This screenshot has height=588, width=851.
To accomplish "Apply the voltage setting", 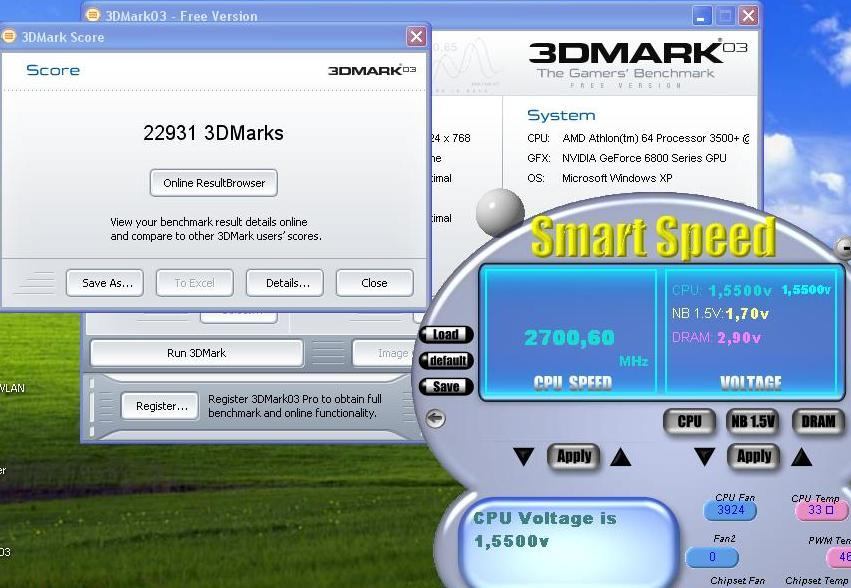I will (754, 456).
